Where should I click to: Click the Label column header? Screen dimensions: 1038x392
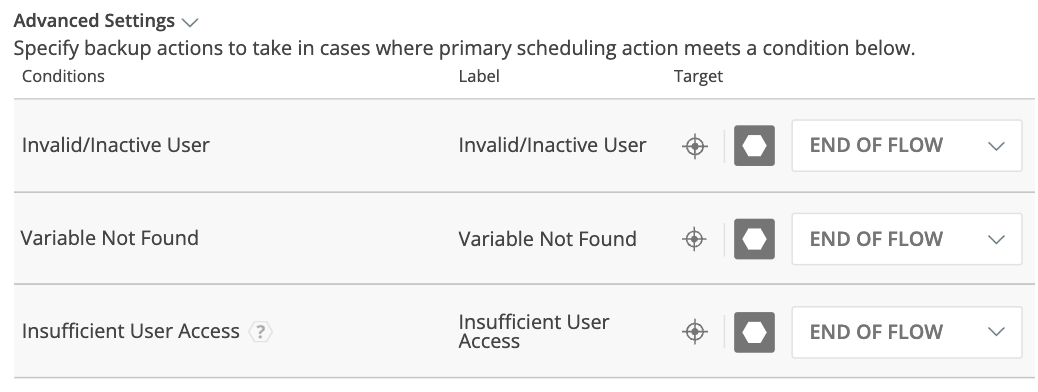tap(479, 76)
